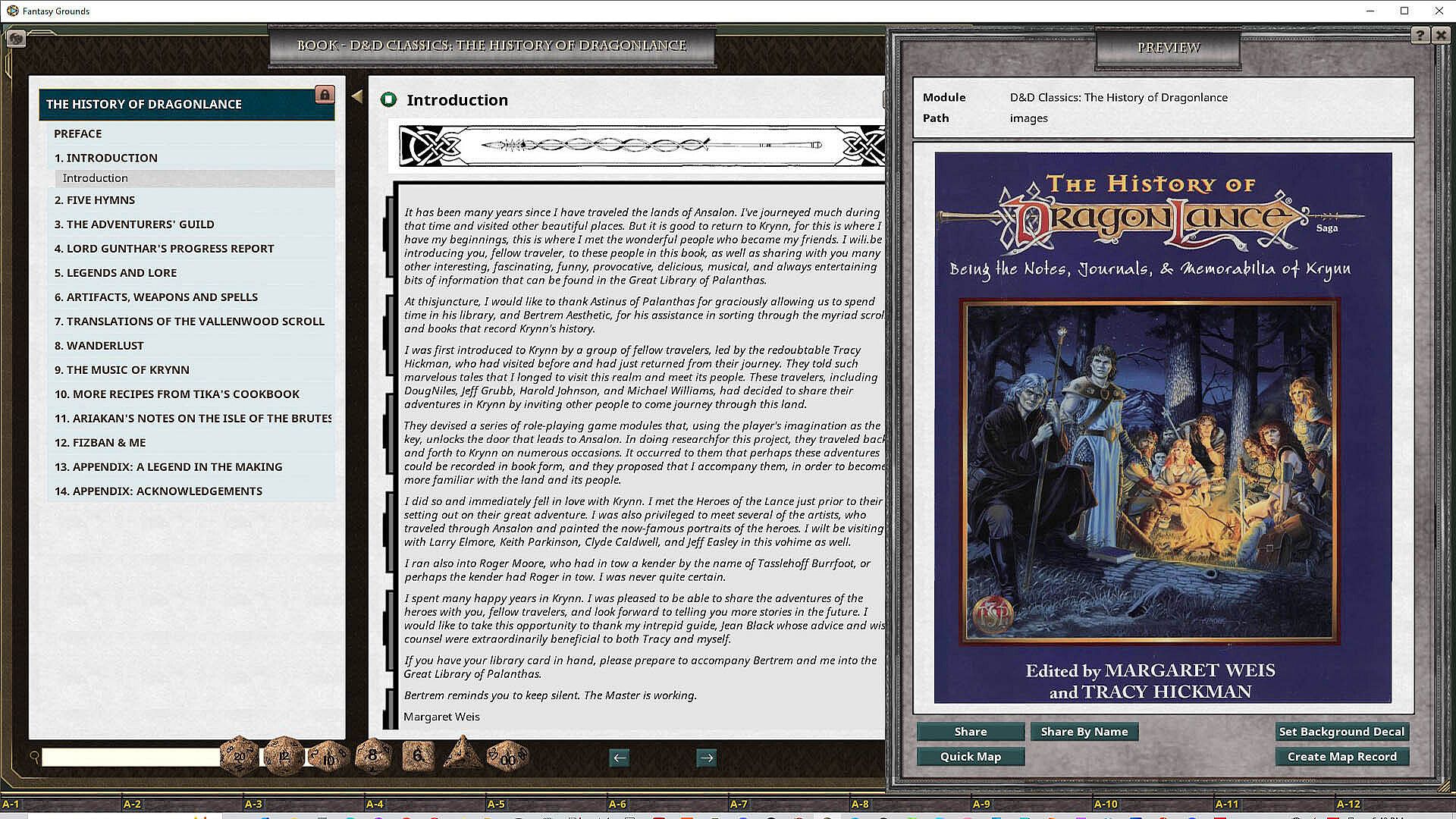This screenshot has width=1456, height=819.
Task: Click the Share By Name button
Action: pyautogui.click(x=1084, y=732)
